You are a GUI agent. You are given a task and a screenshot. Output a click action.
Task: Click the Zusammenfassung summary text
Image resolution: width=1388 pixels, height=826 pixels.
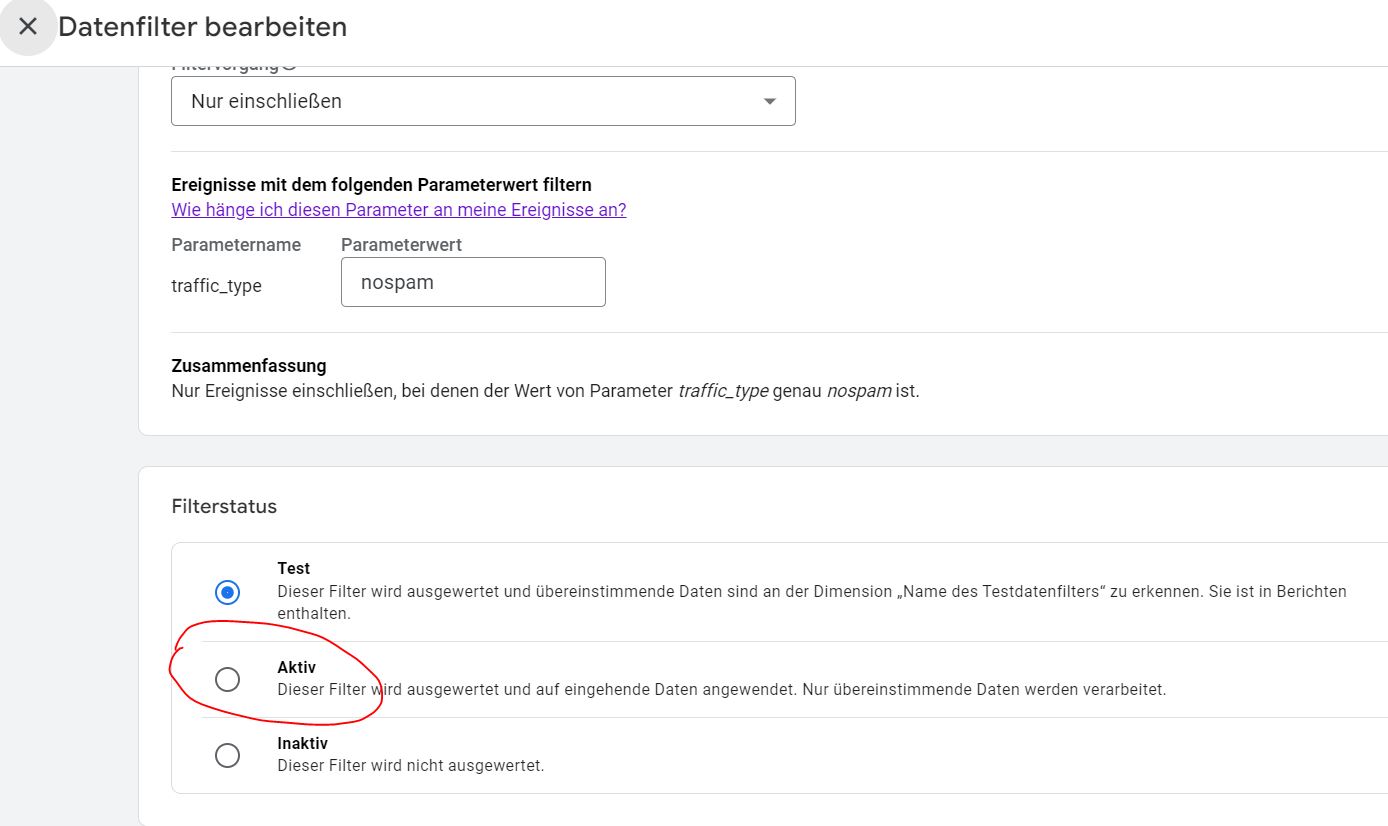point(249,365)
